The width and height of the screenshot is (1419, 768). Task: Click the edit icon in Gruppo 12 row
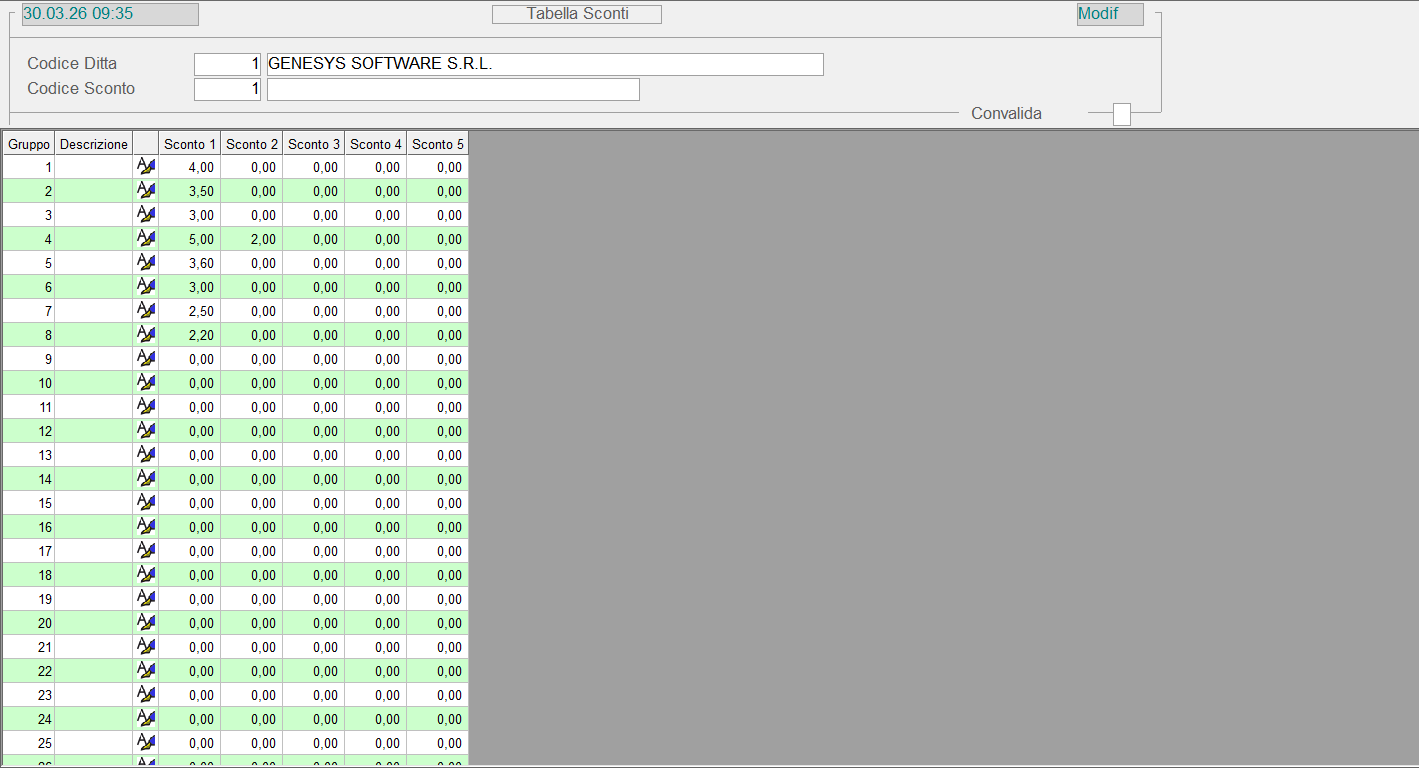[146, 431]
